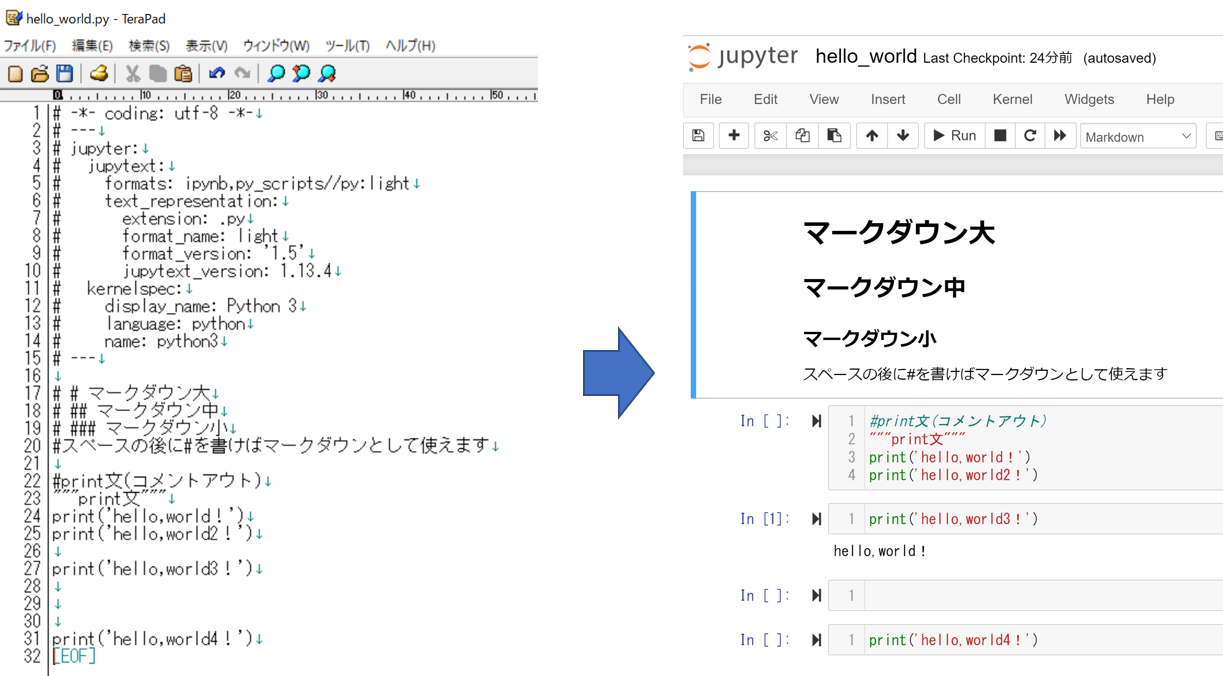This screenshot has height=676, width=1223.
Task: Move the selected cell up with the arrow icon
Action: pyautogui.click(x=873, y=135)
